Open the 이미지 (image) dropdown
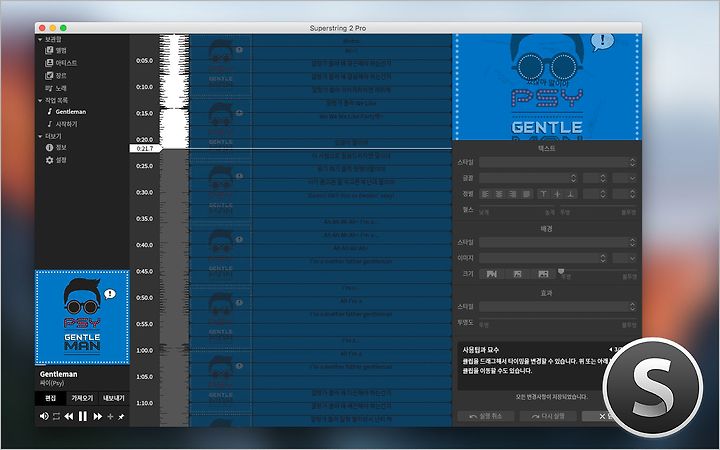 click(543, 258)
